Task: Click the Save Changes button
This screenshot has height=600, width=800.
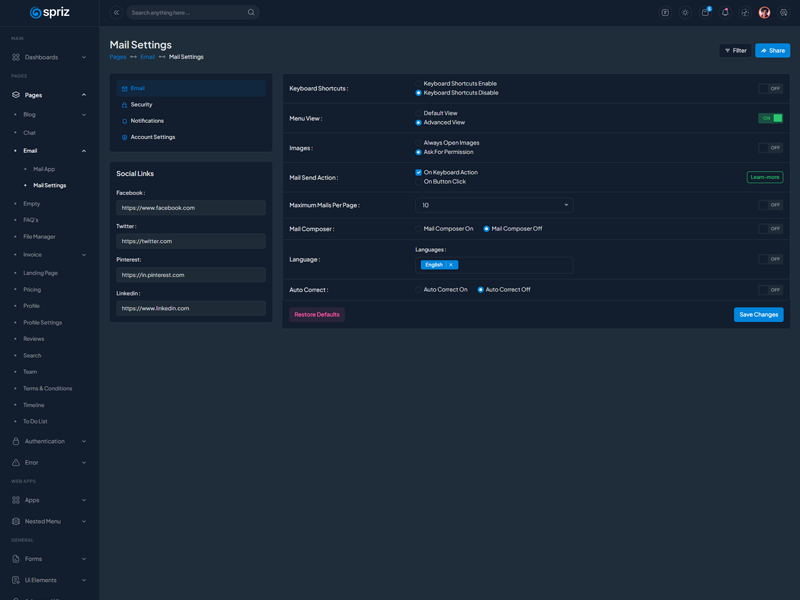Action: (x=758, y=314)
